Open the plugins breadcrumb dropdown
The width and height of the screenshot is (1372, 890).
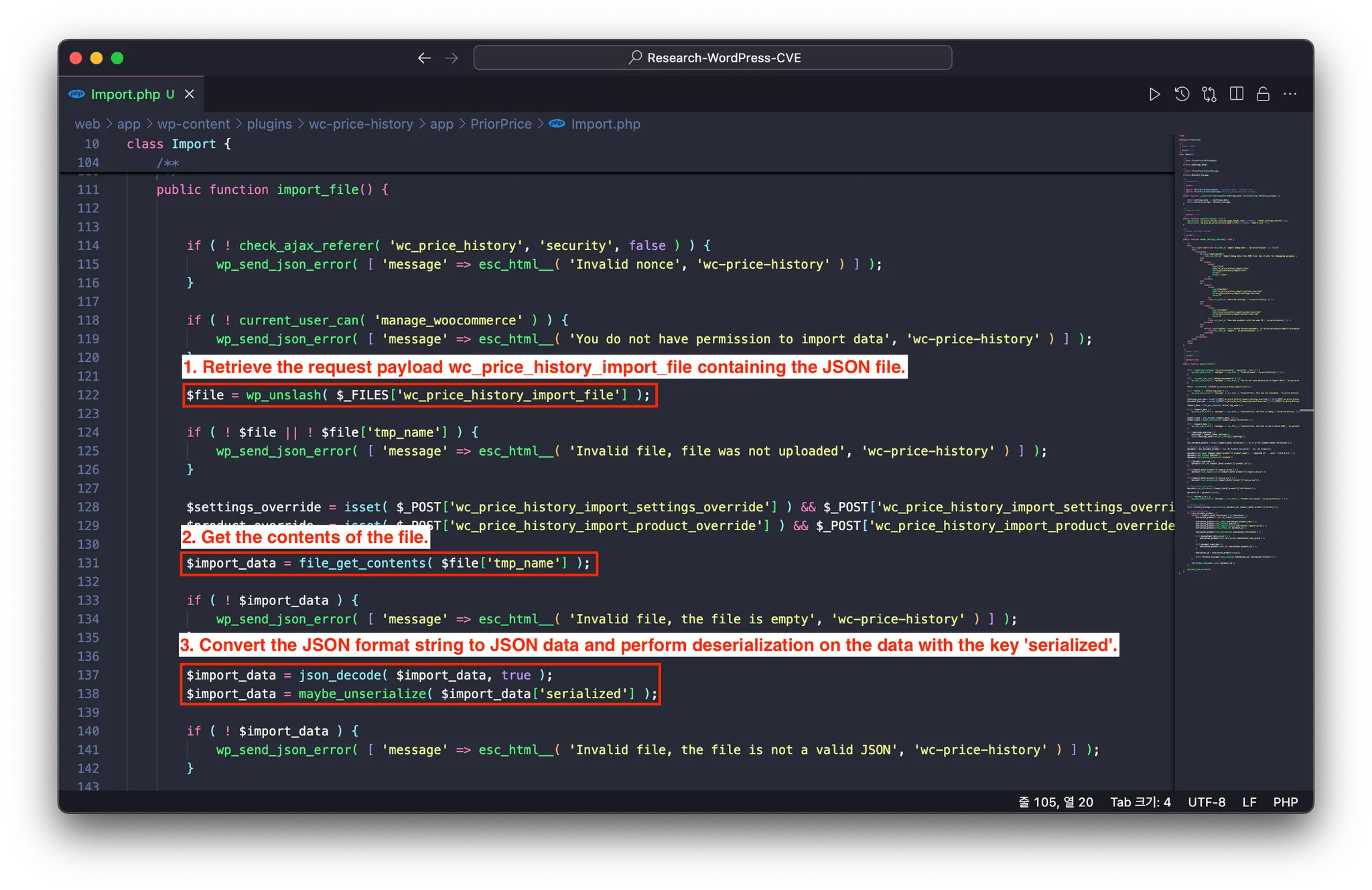pos(269,124)
